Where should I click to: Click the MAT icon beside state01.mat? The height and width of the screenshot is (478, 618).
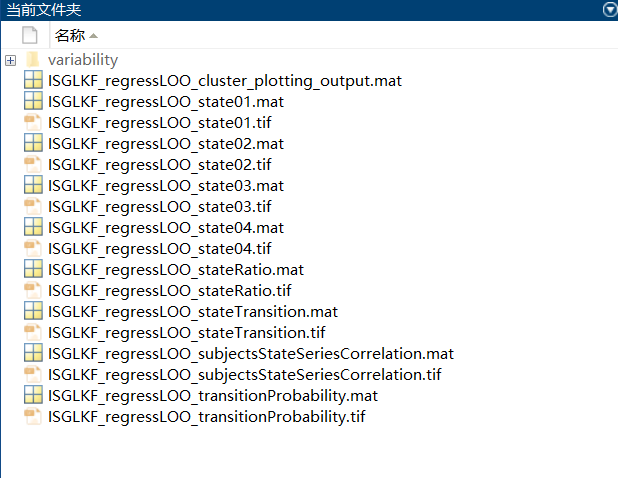pos(33,101)
